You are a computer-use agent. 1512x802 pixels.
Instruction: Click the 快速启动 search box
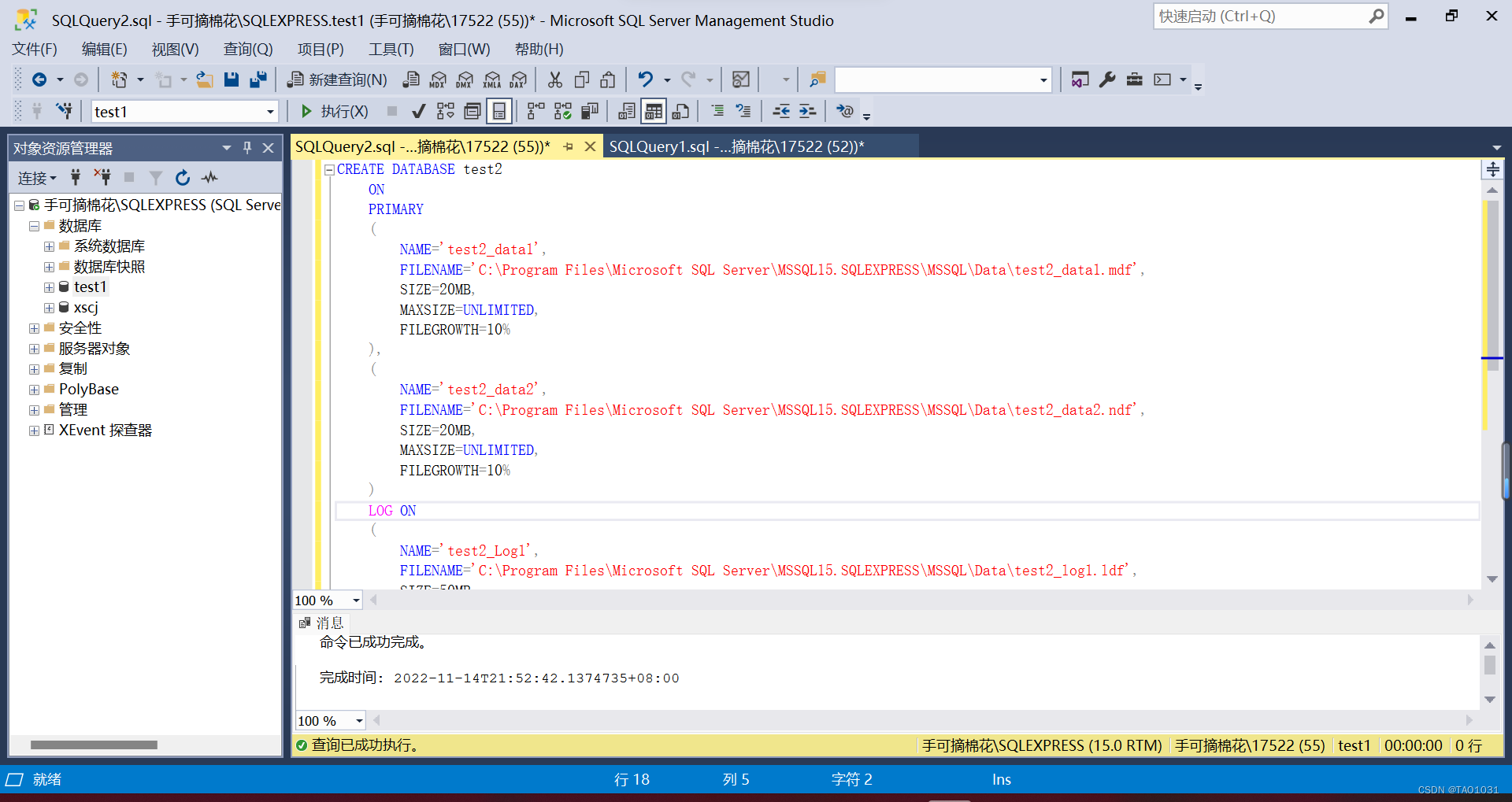pos(1260,17)
